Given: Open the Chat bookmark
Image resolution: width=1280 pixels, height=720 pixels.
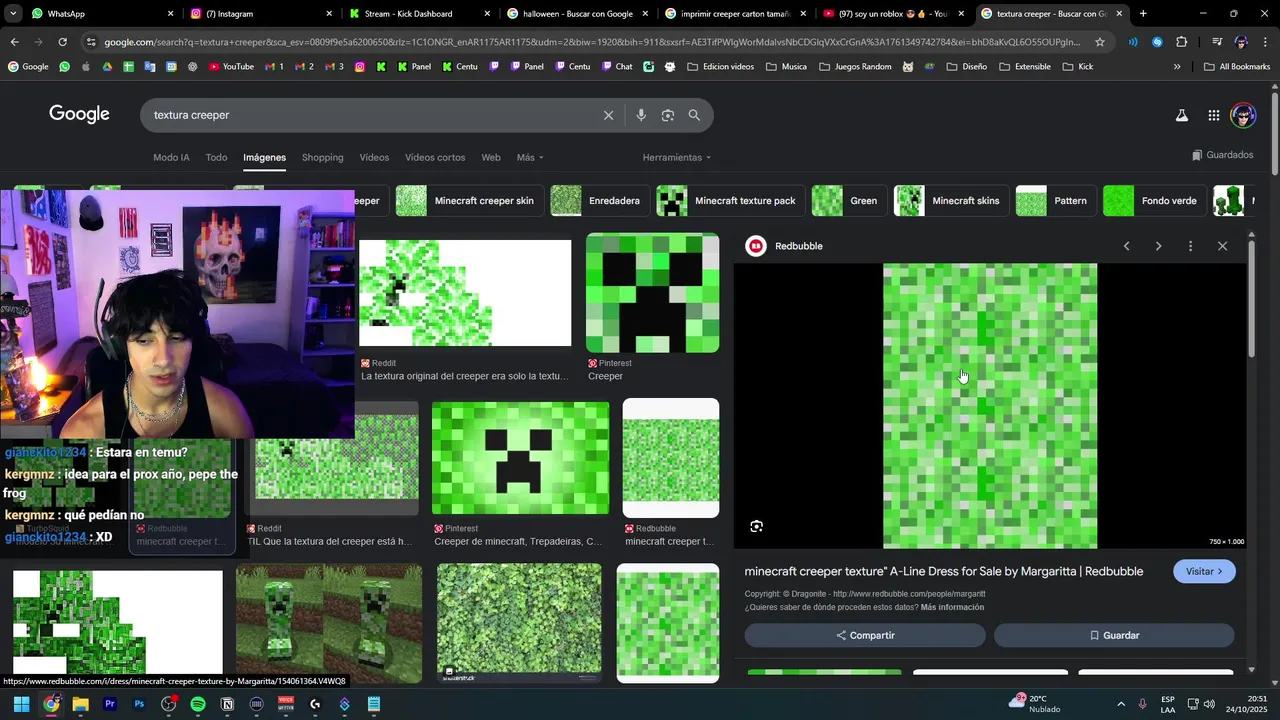Looking at the screenshot, I should point(616,67).
